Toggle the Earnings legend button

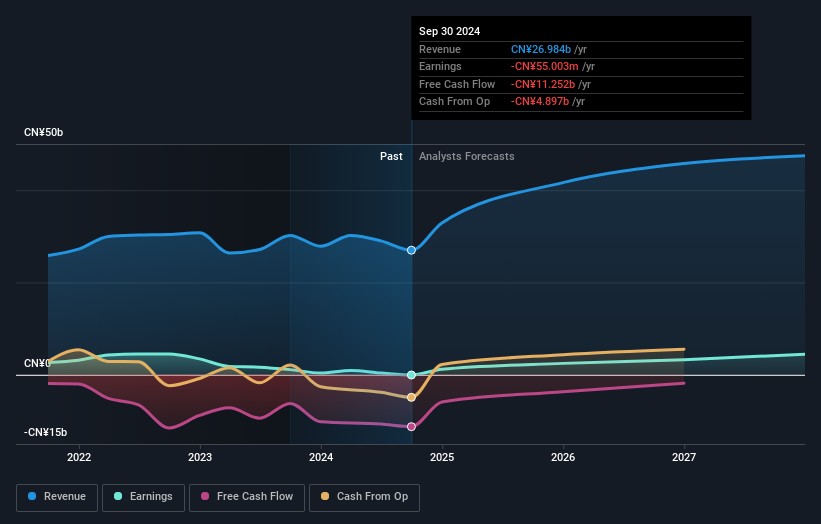pos(143,497)
